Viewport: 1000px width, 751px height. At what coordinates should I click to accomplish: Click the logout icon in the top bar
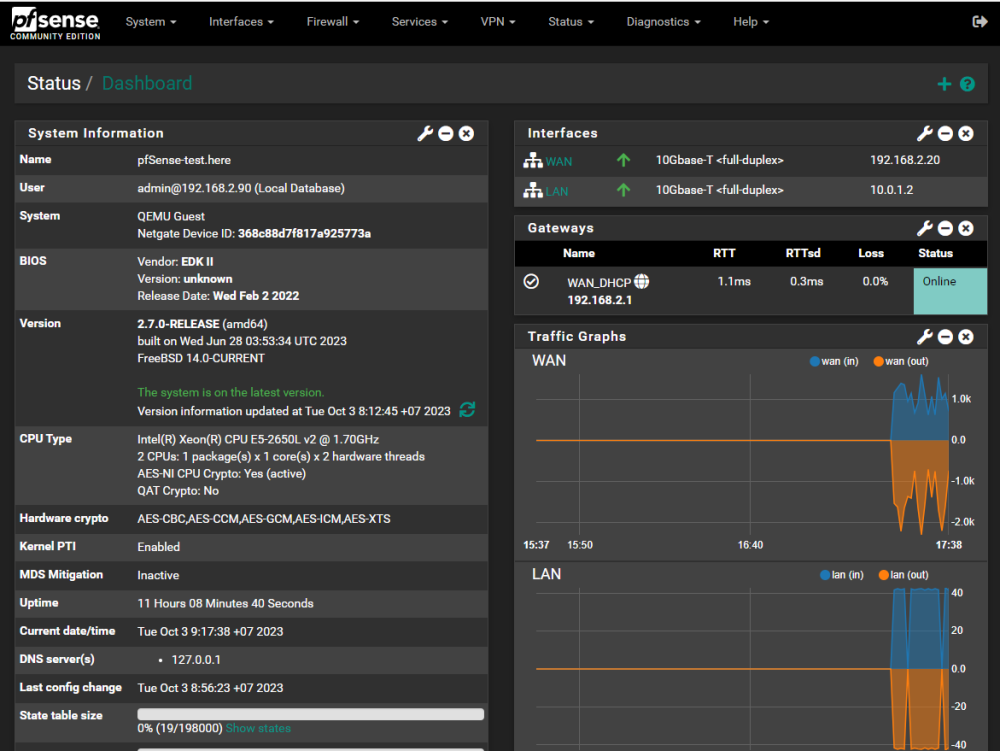(x=980, y=22)
